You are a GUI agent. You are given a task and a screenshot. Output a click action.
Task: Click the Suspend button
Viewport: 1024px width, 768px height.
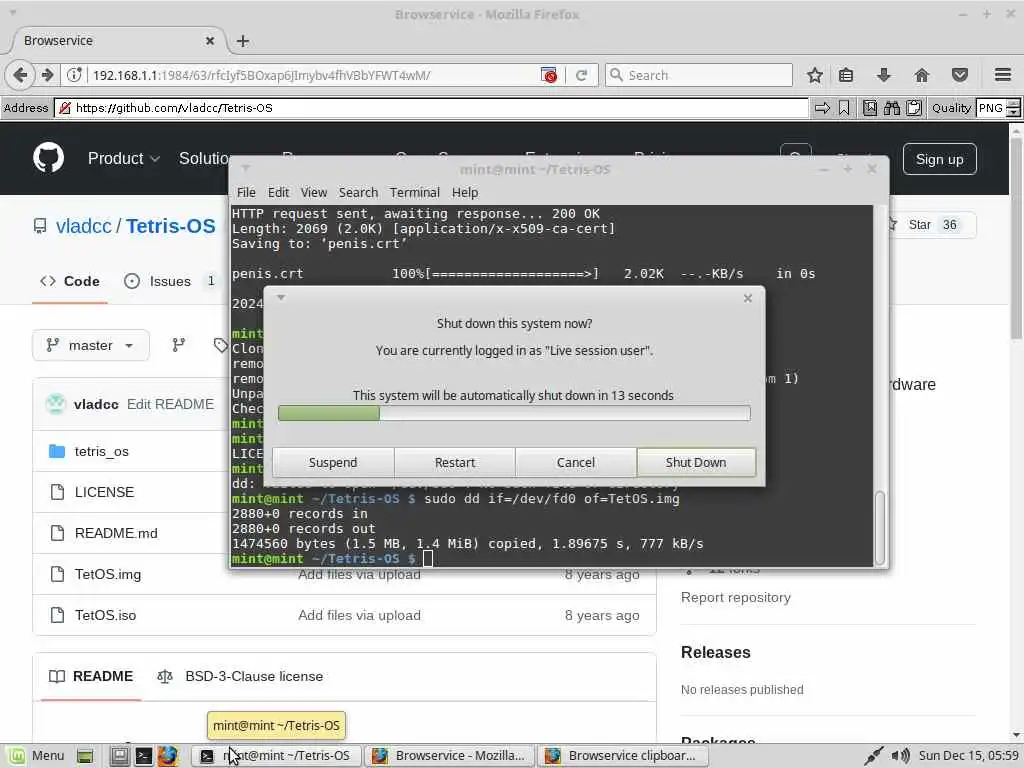point(333,462)
